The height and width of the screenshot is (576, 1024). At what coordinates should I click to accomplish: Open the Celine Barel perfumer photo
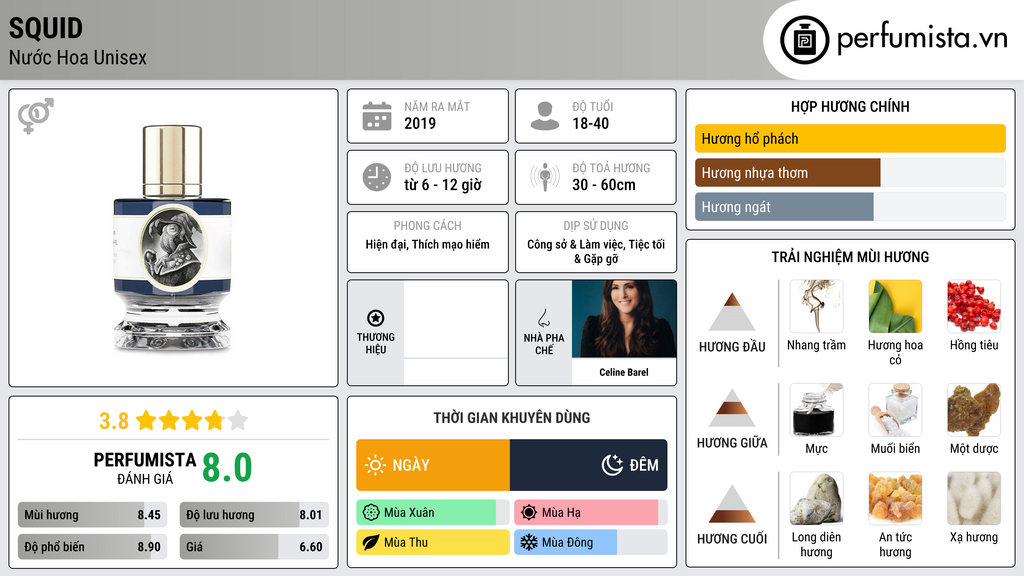[x=624, y=319]
